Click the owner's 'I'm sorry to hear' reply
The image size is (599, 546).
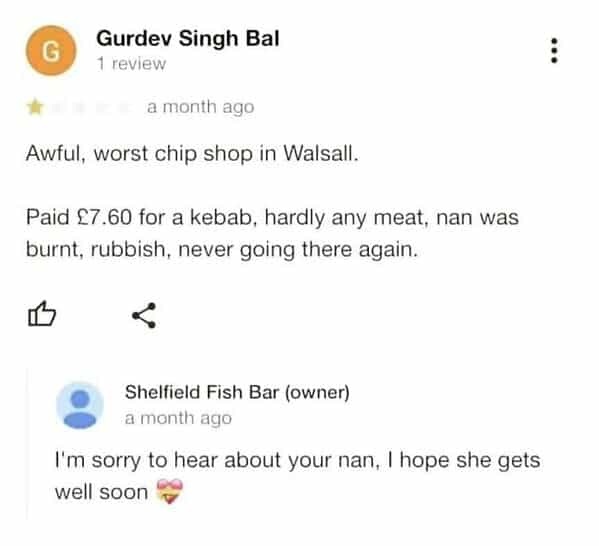coord(297,460)
